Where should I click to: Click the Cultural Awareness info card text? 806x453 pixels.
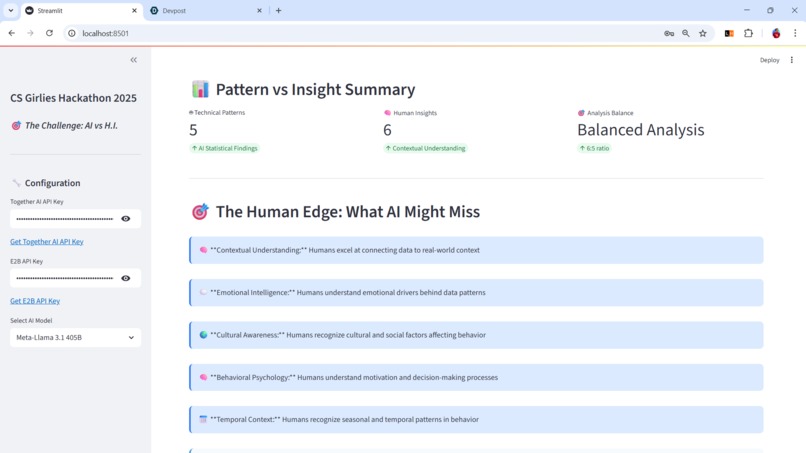[x=348, y=335]
